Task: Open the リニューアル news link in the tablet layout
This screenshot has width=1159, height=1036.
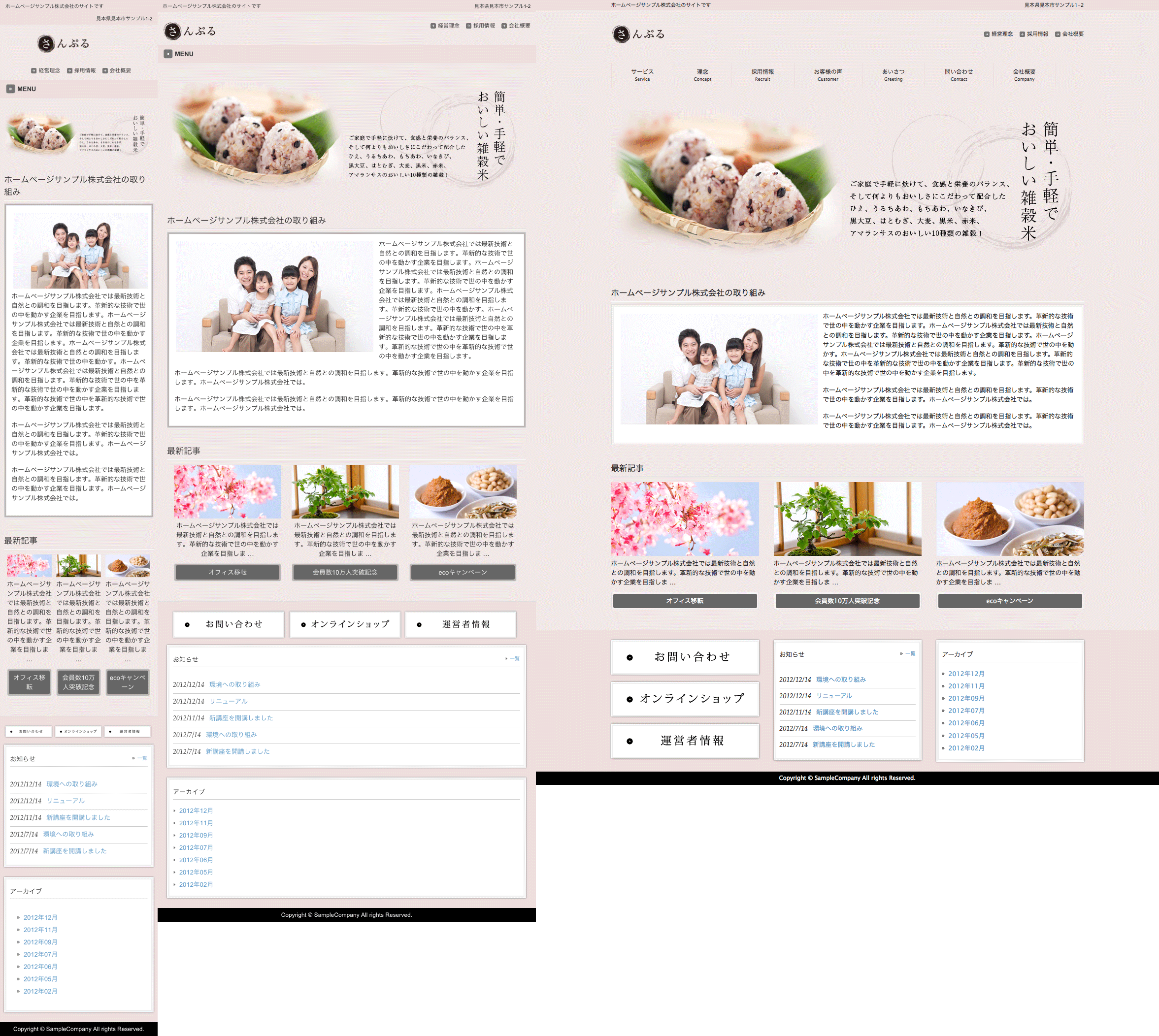Action: pyautogui.click(x=228, y=701)
